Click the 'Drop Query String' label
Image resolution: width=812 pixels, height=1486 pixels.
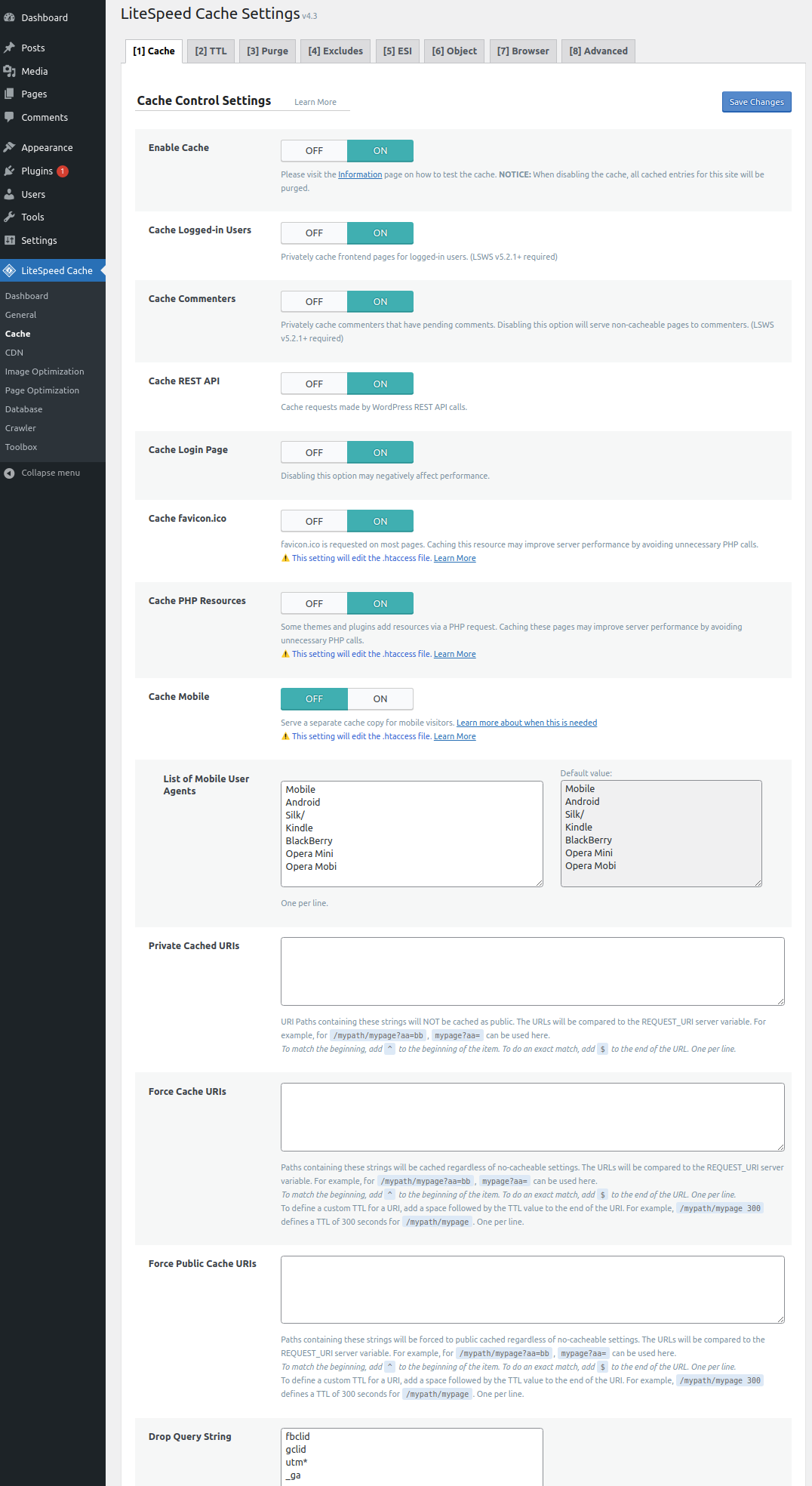tap(190, 1437)
